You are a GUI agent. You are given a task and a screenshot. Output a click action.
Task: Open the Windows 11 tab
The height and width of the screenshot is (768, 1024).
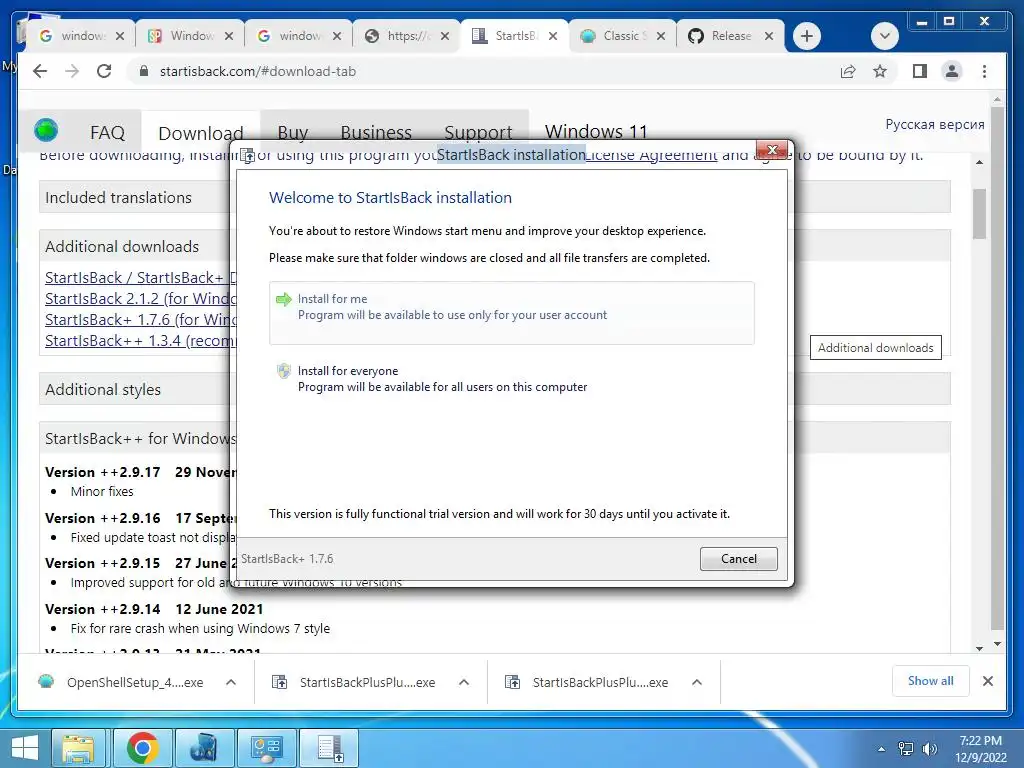coord(596,132)
